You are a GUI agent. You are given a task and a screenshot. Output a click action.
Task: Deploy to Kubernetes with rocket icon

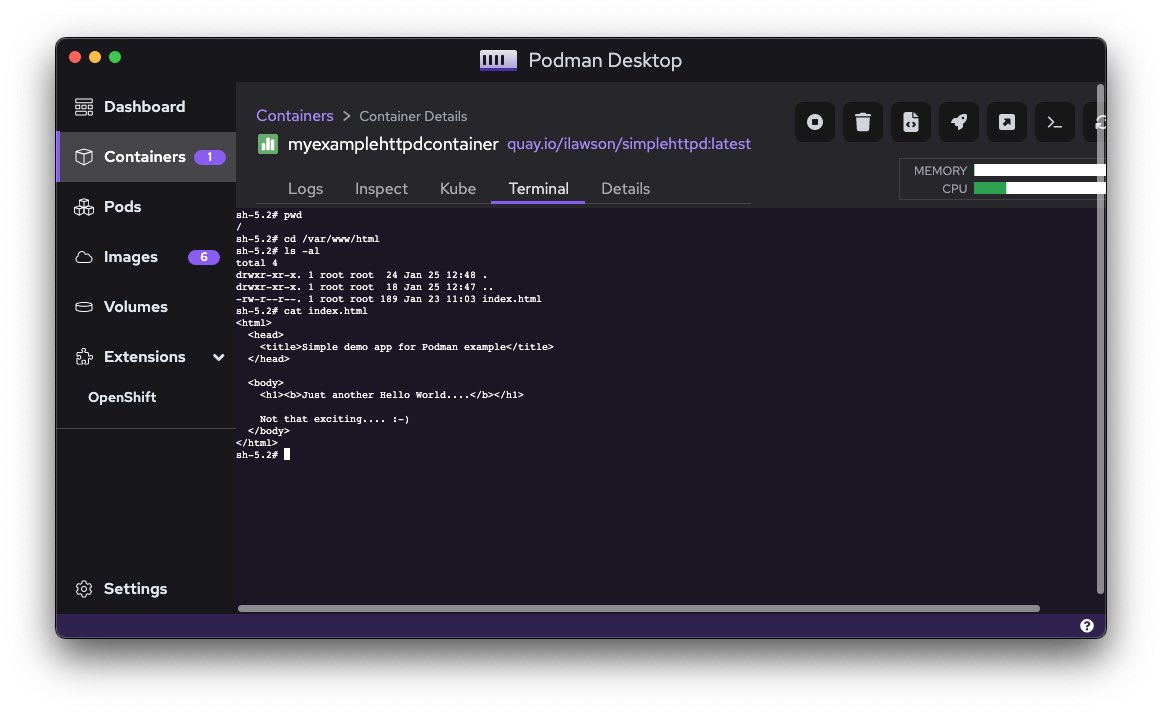point(959,122)
